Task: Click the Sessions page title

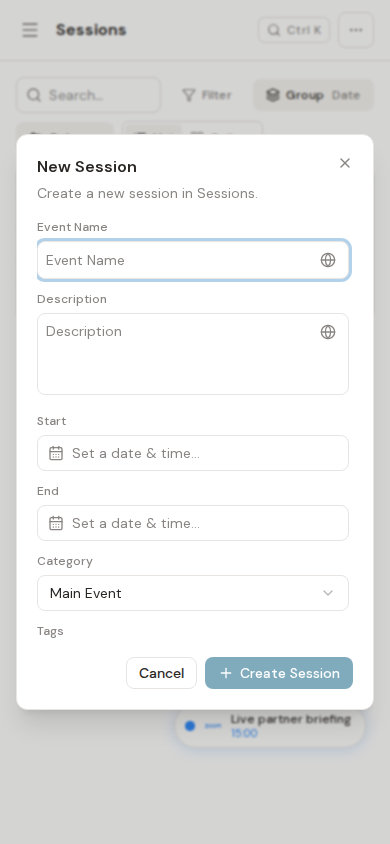Action: click(x=91, y=30)
